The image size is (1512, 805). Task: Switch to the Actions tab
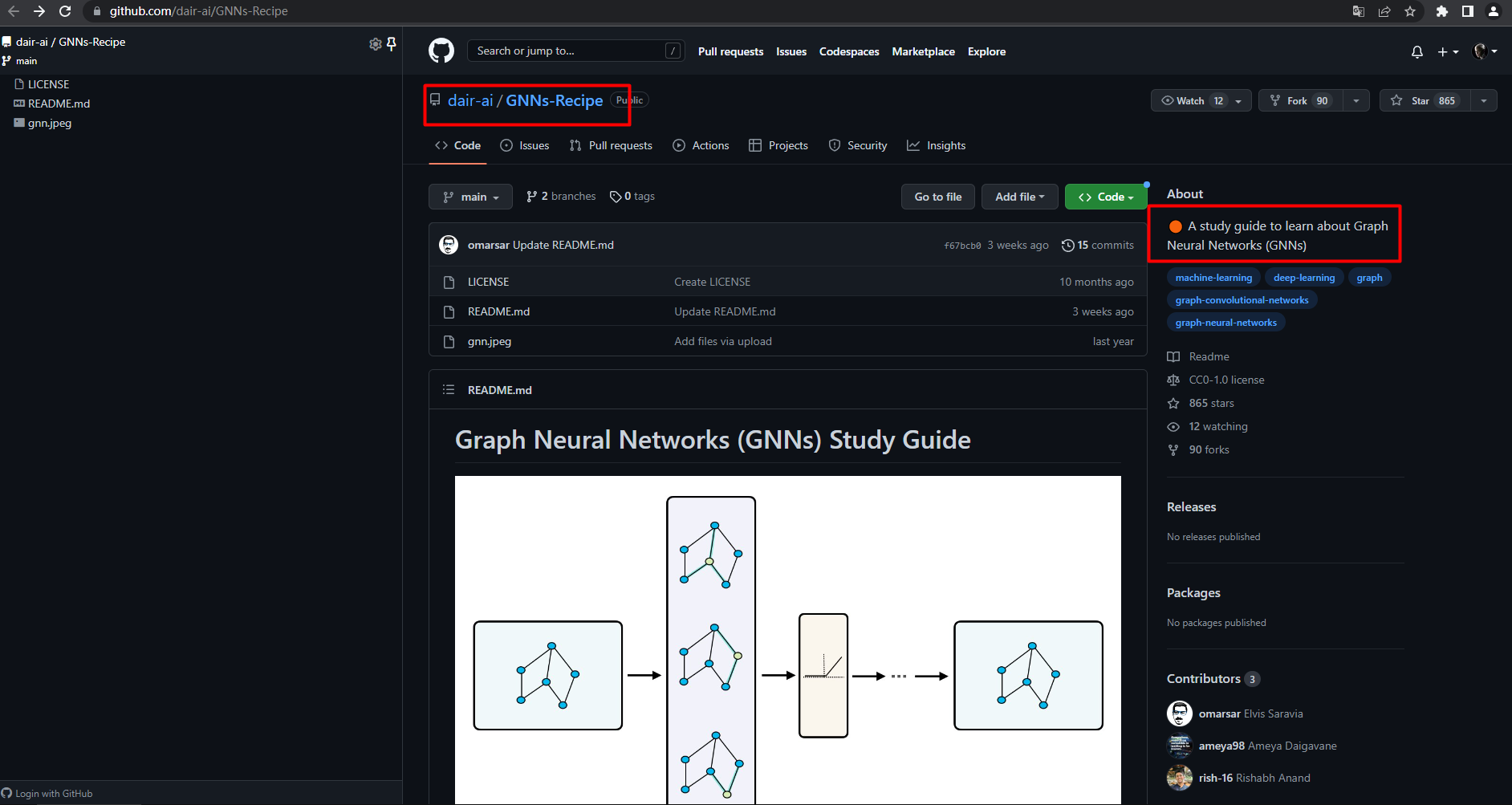point(701,145)
